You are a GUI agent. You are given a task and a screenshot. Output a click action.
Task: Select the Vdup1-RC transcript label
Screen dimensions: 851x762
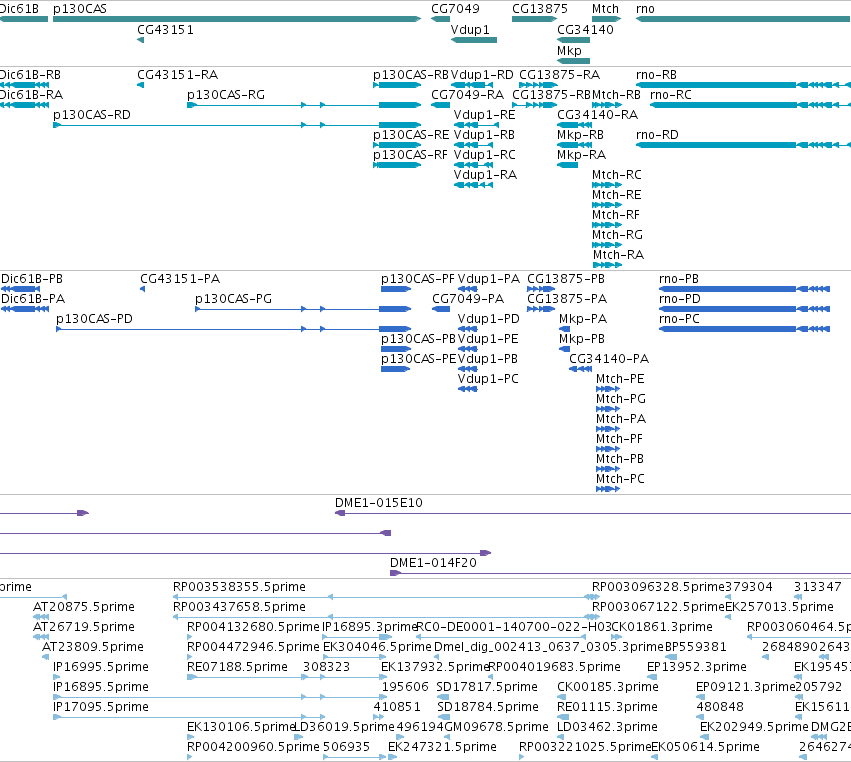pyautogui.click(x=484, y=155)
